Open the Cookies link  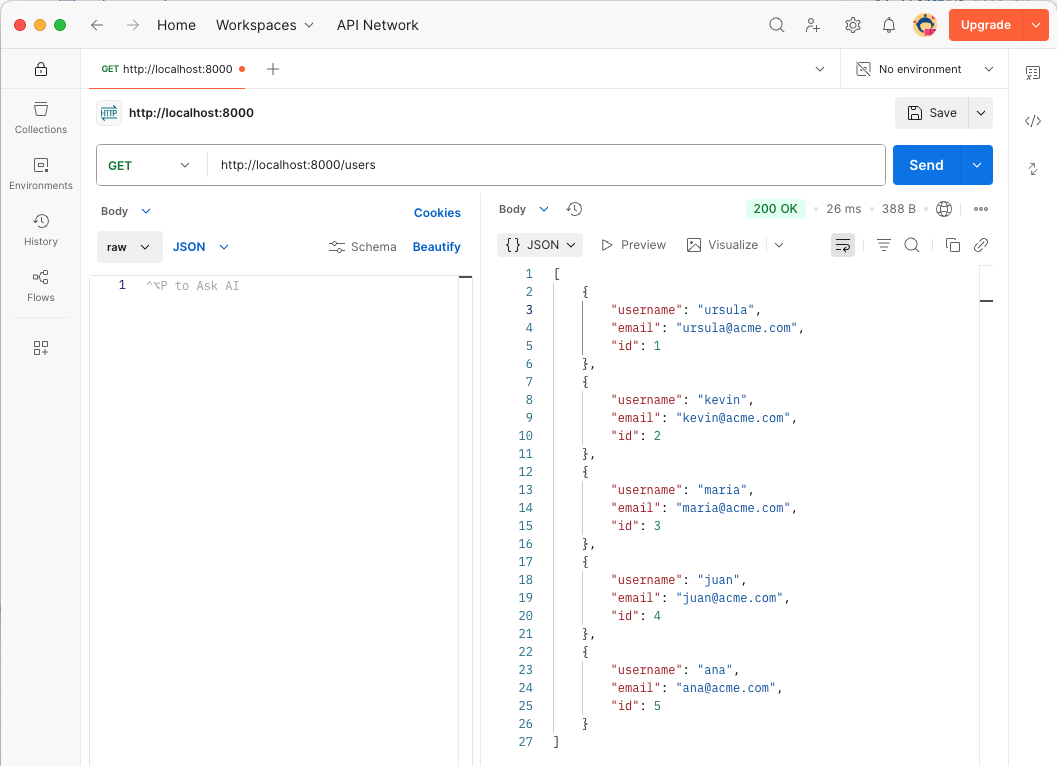437,212
